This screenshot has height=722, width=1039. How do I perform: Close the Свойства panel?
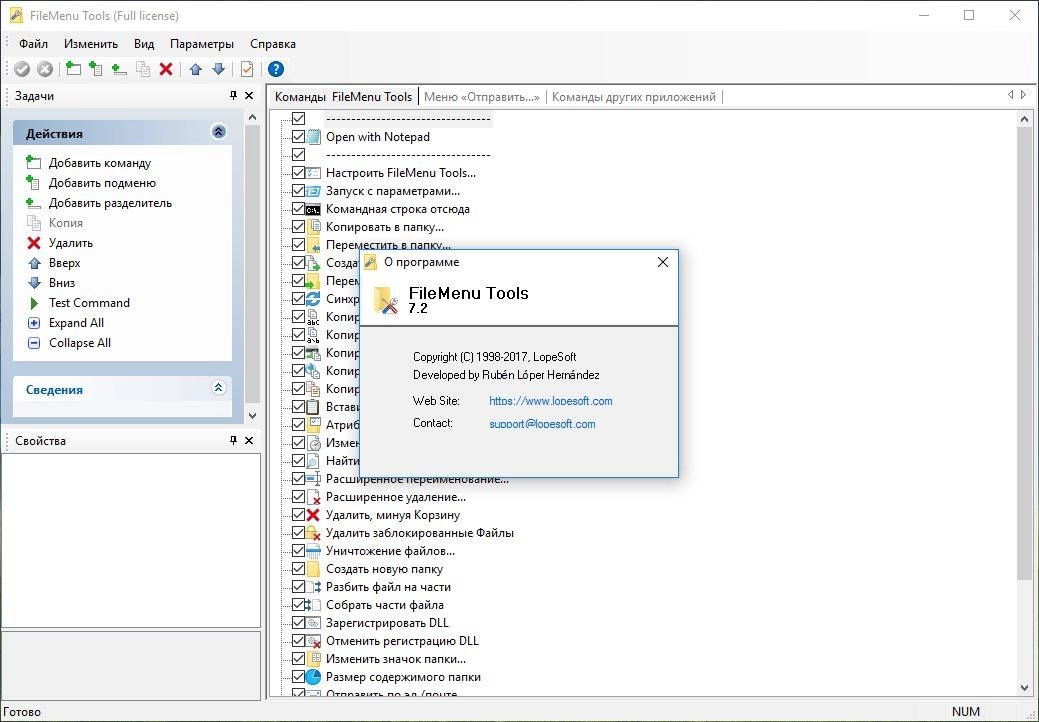click(x=249, y=440)
